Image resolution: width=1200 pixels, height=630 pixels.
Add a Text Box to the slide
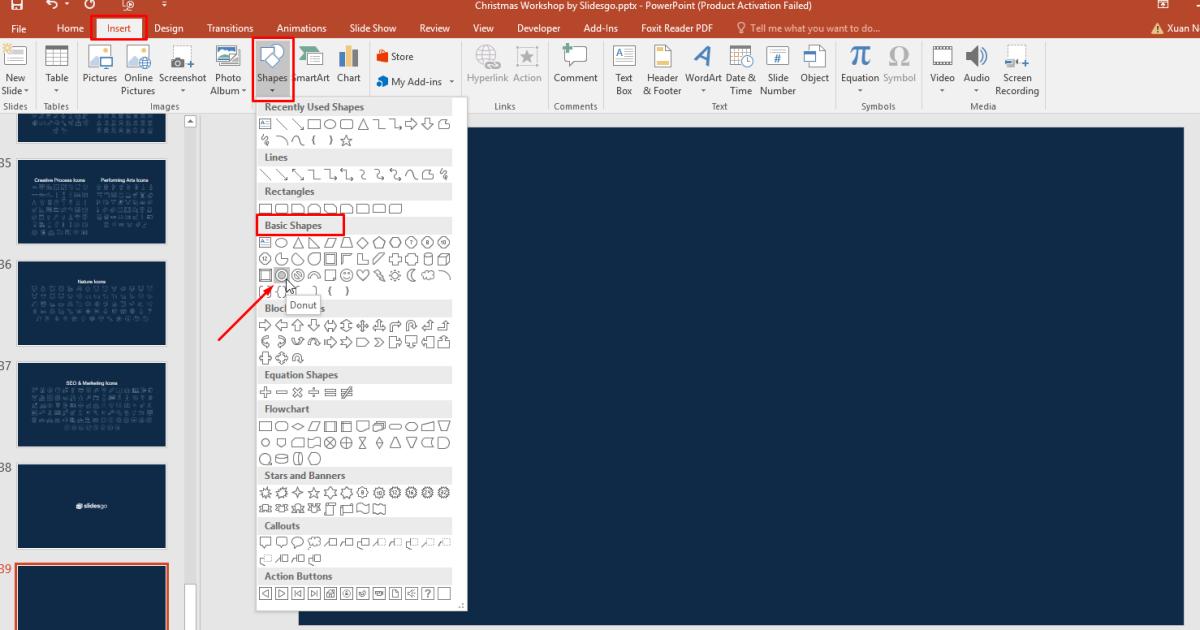pyautogui.click(x=624, y=70)
